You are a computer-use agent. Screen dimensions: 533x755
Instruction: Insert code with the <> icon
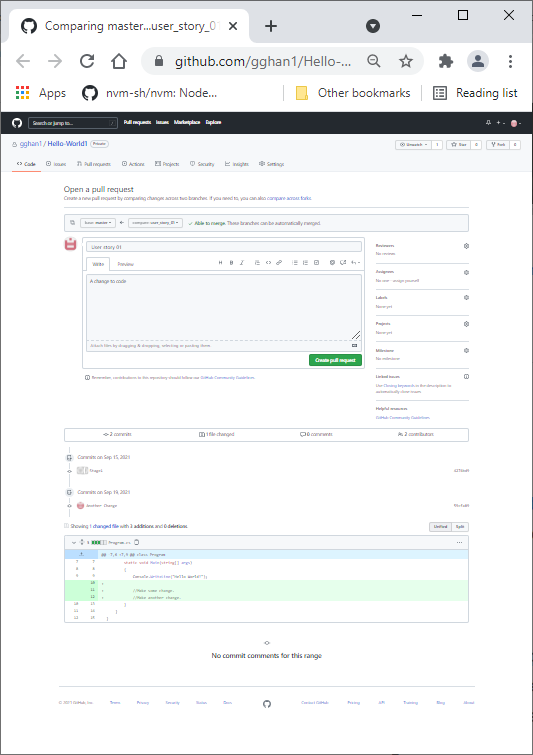pos(268,263)
